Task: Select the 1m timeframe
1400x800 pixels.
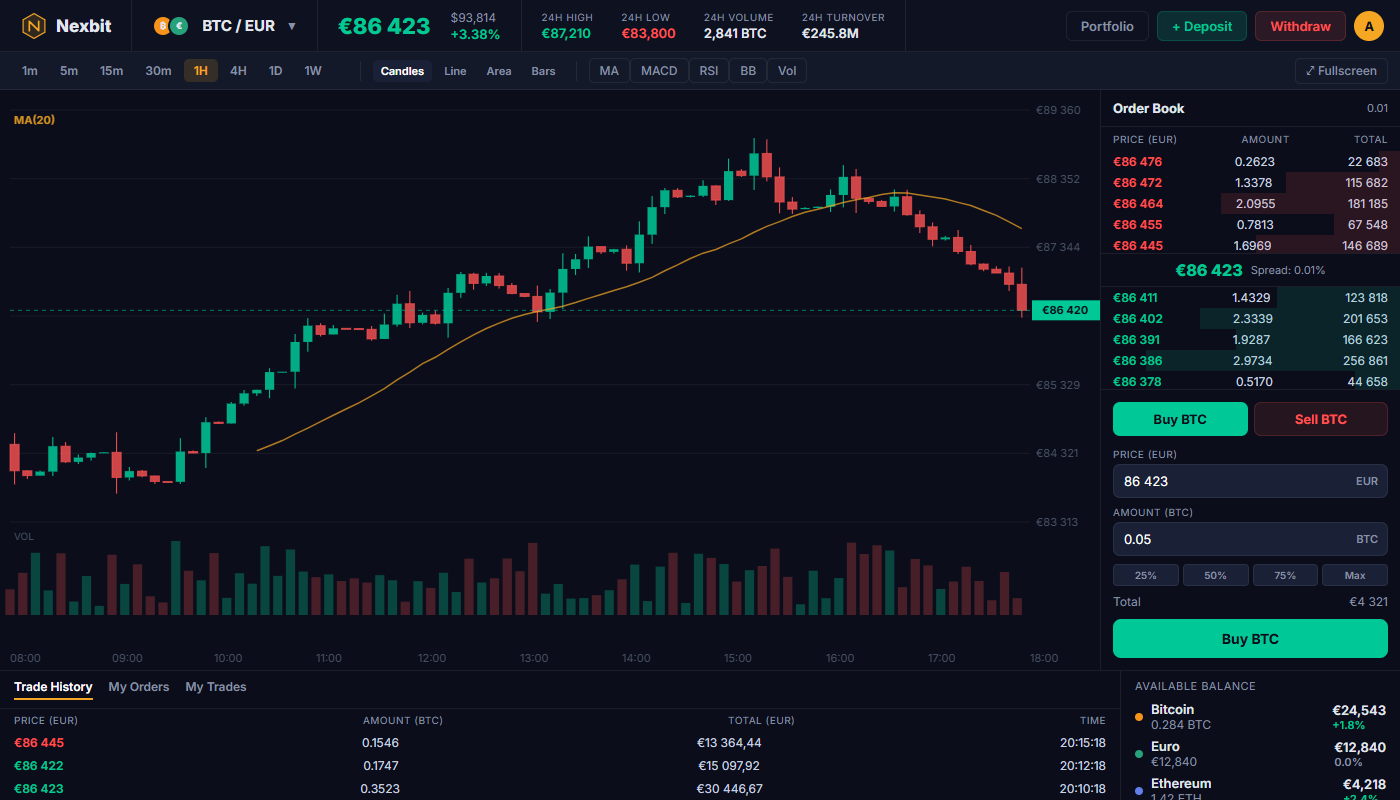Action: 30,71
